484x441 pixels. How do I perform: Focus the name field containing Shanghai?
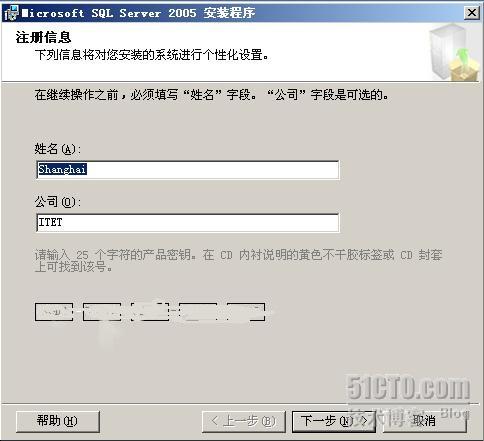(188, 170)
